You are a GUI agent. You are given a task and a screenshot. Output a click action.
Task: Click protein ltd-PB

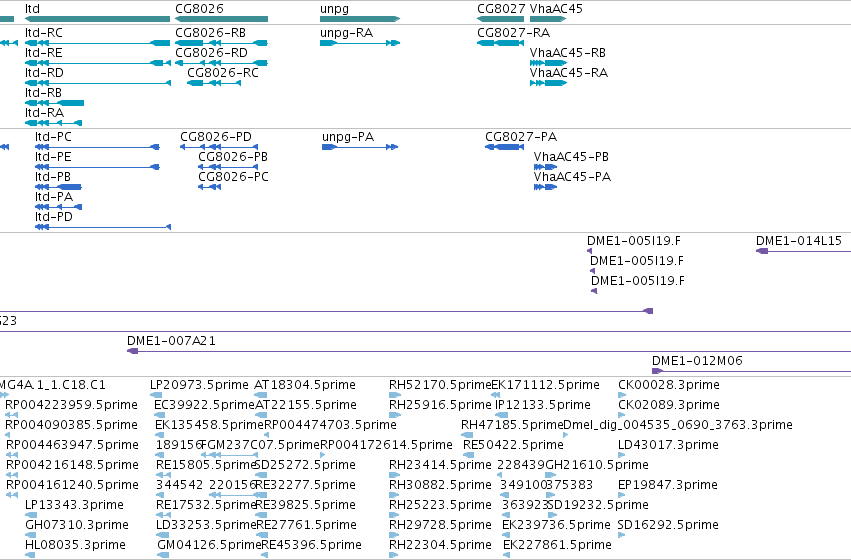[x=53, y=177]
